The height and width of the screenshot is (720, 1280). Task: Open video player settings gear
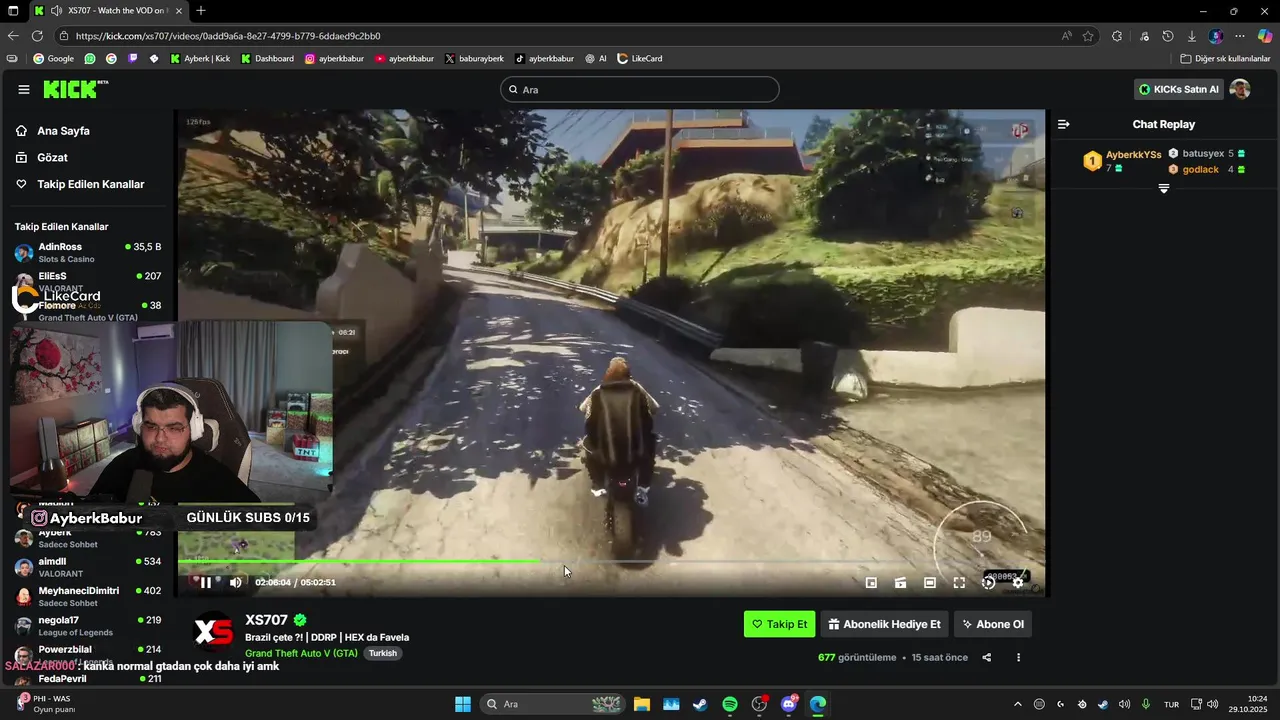point(1018,582)
